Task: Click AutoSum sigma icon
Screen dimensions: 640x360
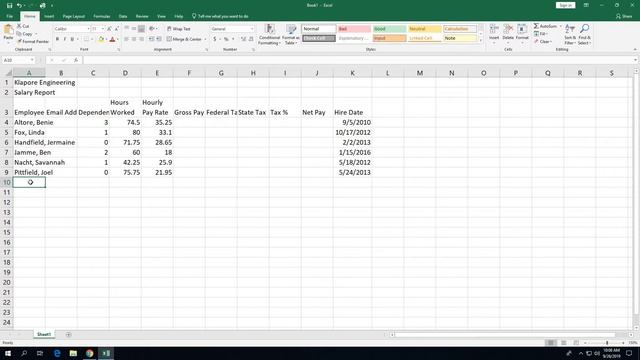Action: (x=536, y=26)
